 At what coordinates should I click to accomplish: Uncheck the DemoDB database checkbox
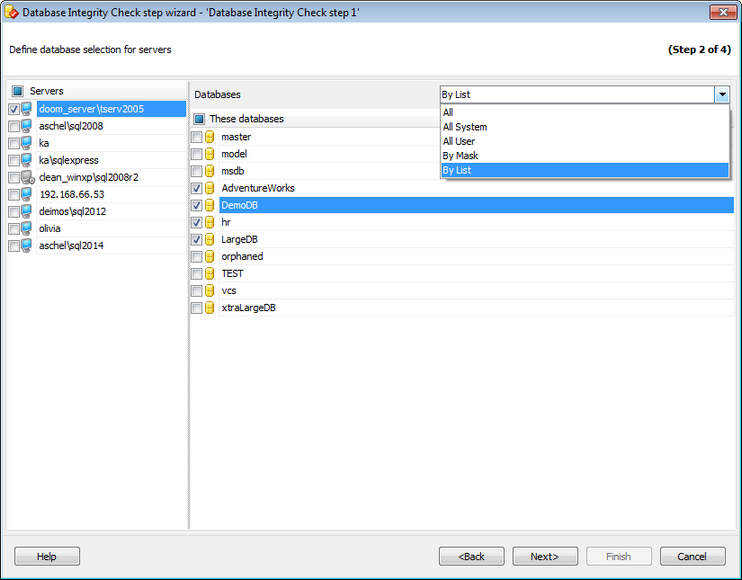point(196,205)
